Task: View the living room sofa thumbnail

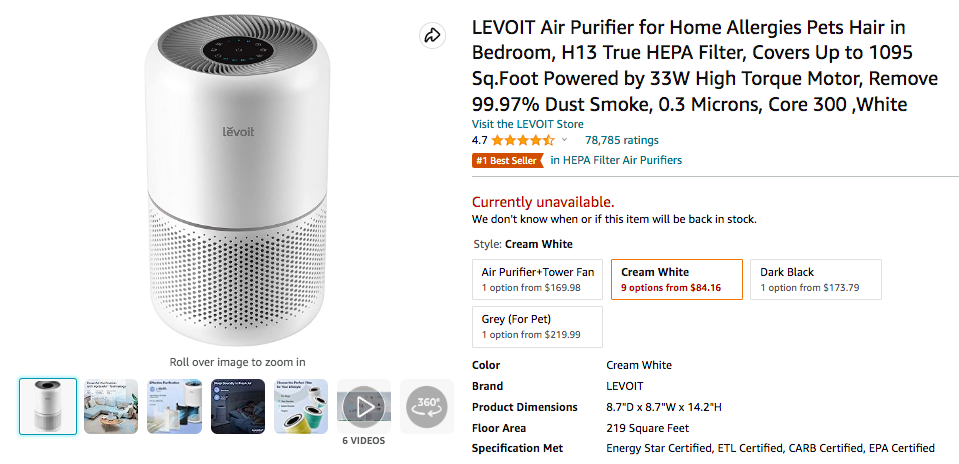Action: tap(110, 406)
